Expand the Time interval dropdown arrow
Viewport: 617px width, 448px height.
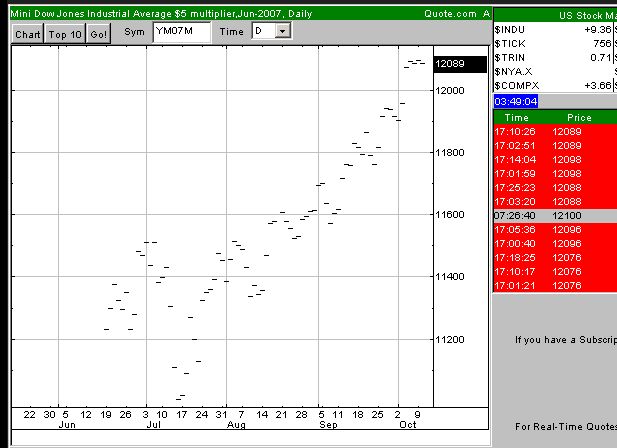point(283,31)
